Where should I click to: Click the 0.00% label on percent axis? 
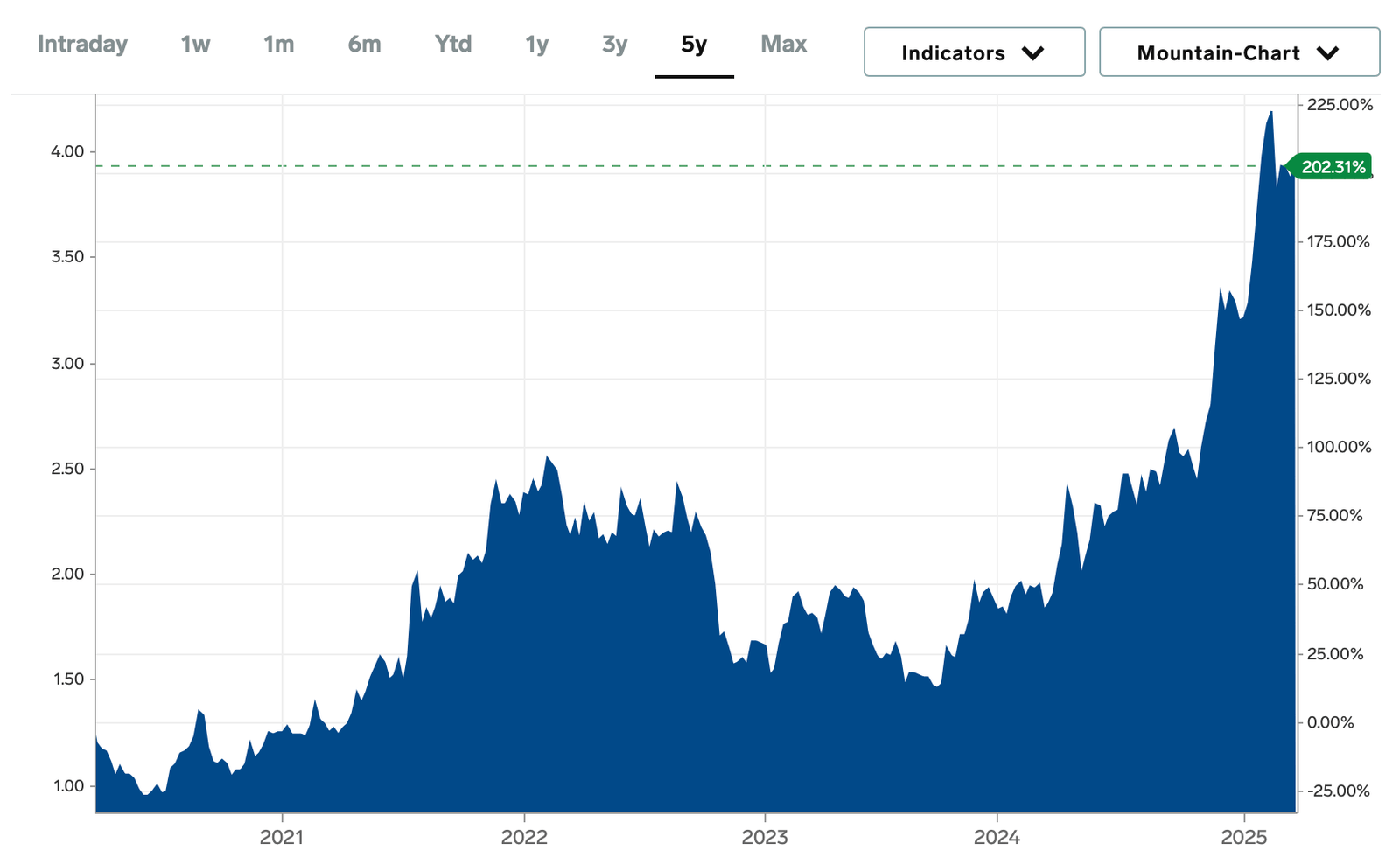(x=1330, y=722)
